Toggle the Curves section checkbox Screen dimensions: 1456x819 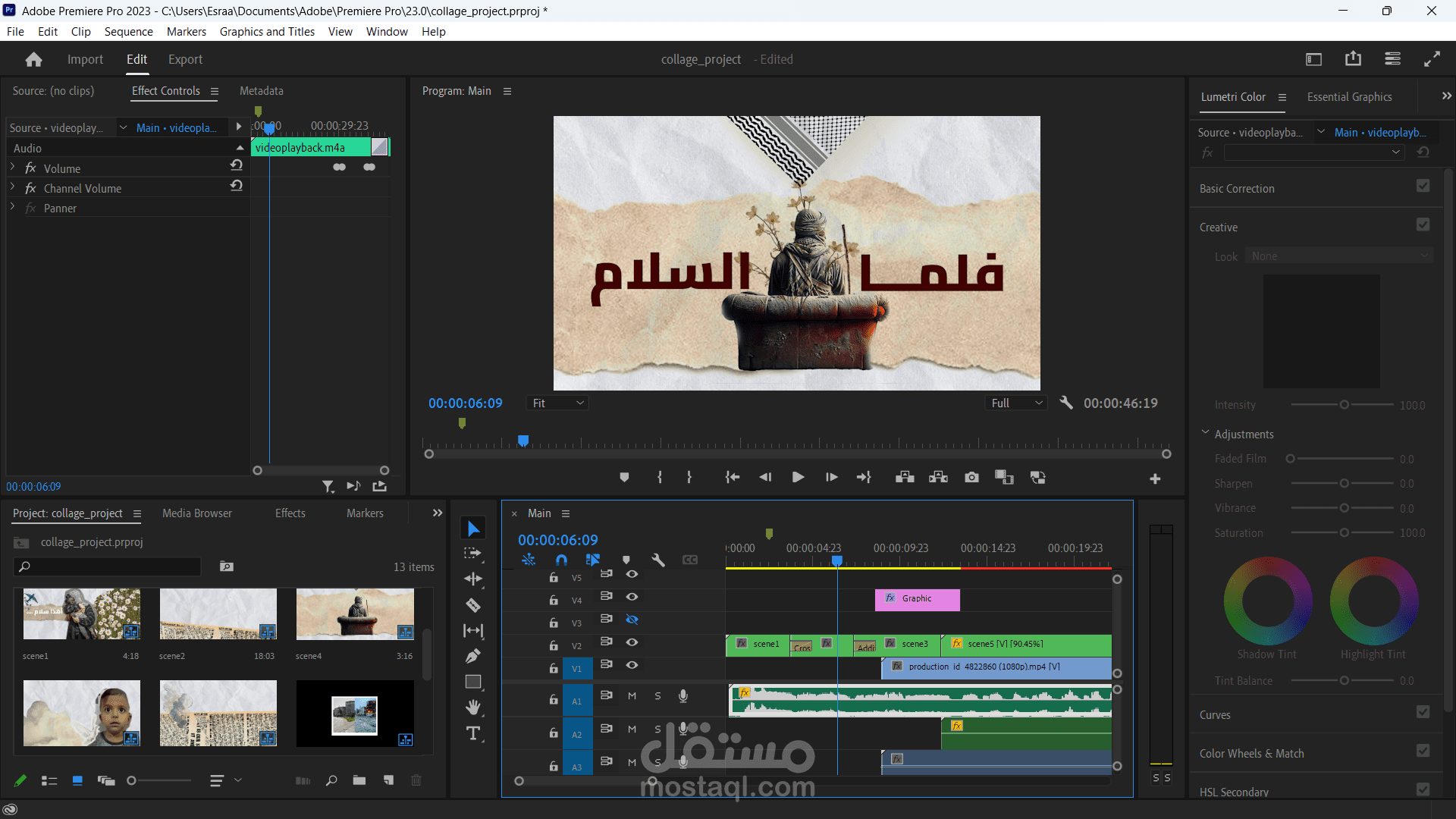tap(1423, 712)
